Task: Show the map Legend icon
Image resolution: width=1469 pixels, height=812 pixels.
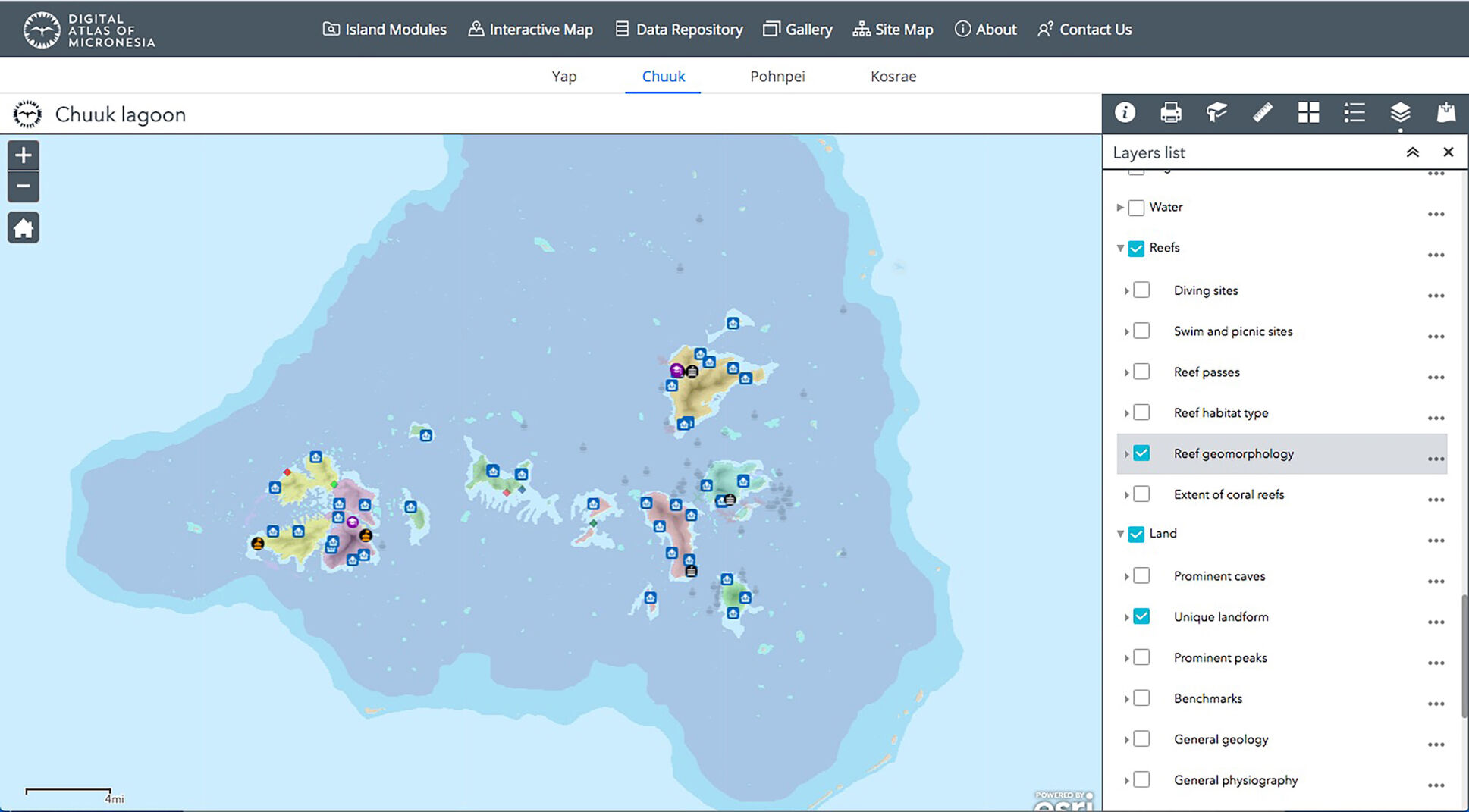Action: (x=1354, y=113)
